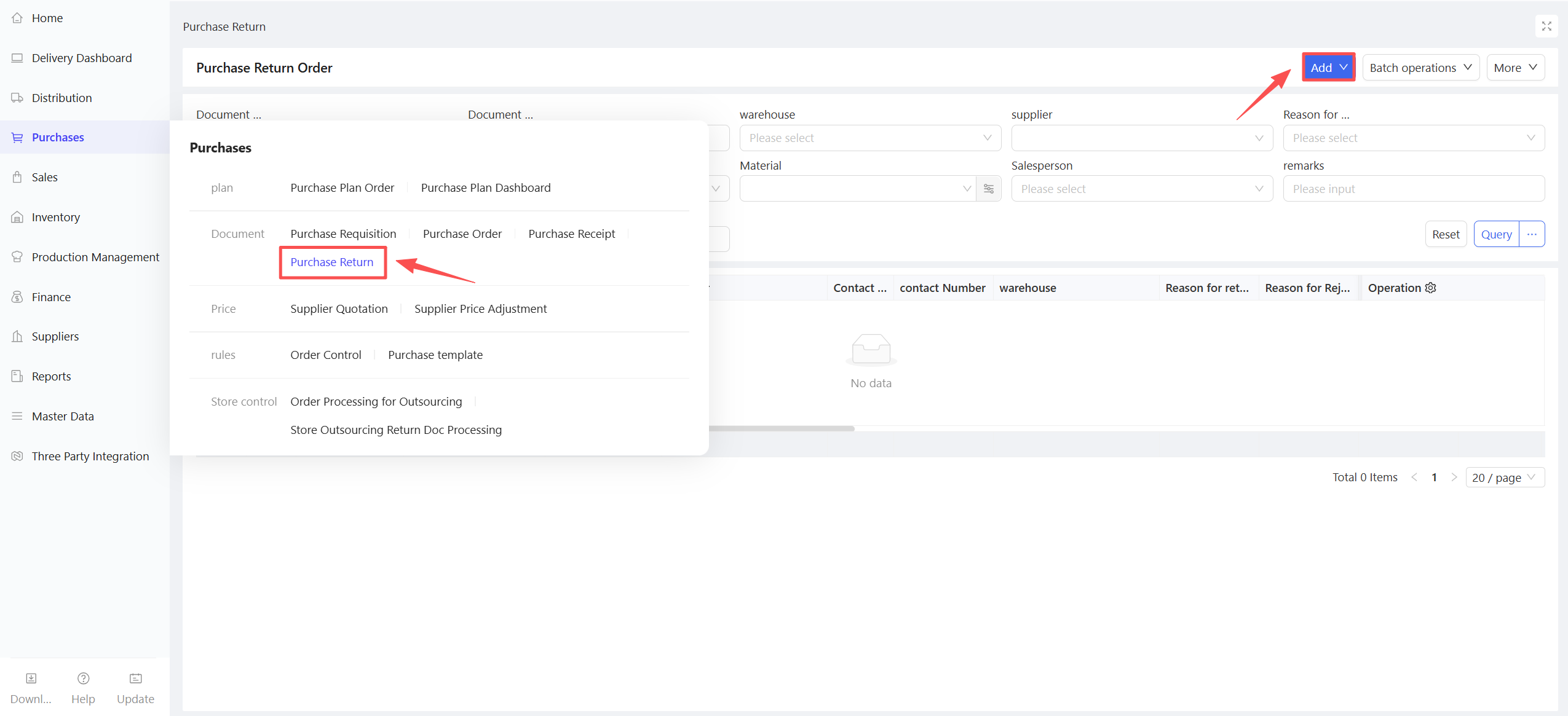Image resolution: width=1568 pixels, height=716 pixels.
Task: Open Operation column settings gear
Action: point(1431,288)
